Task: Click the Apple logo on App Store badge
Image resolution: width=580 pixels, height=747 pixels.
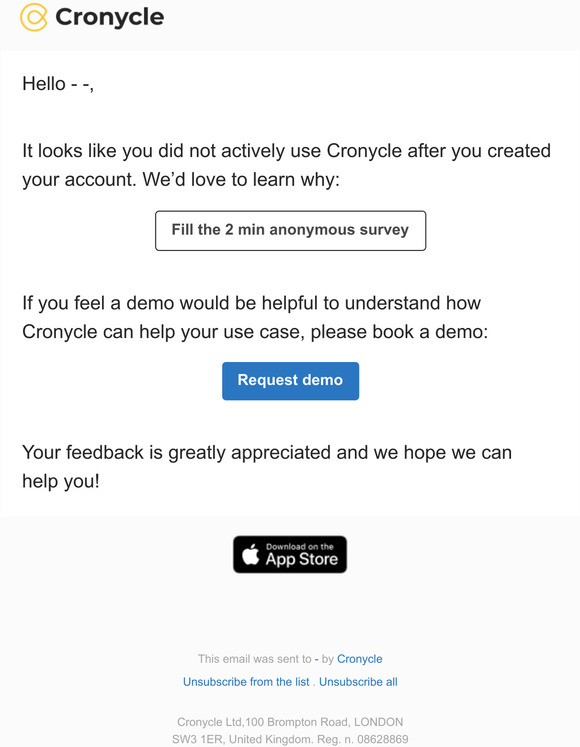Action: (x=251, y=555)
